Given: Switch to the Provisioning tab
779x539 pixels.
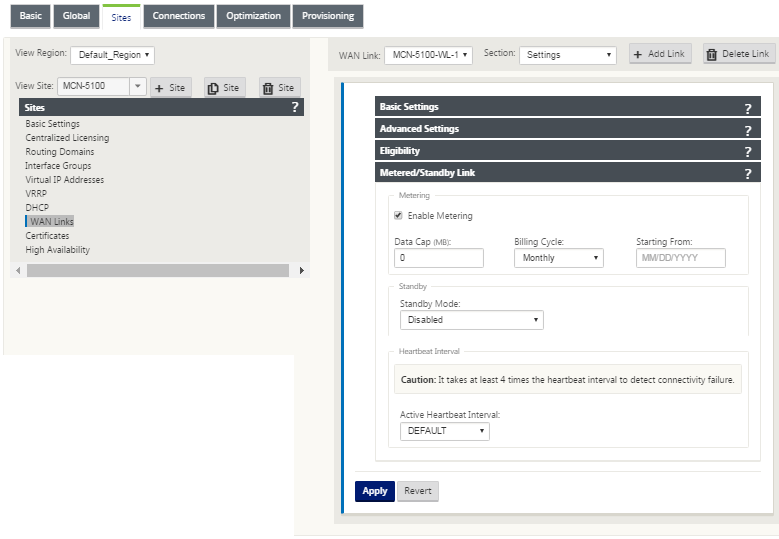Looking at the screenshot, I should (x=328, y=16).
